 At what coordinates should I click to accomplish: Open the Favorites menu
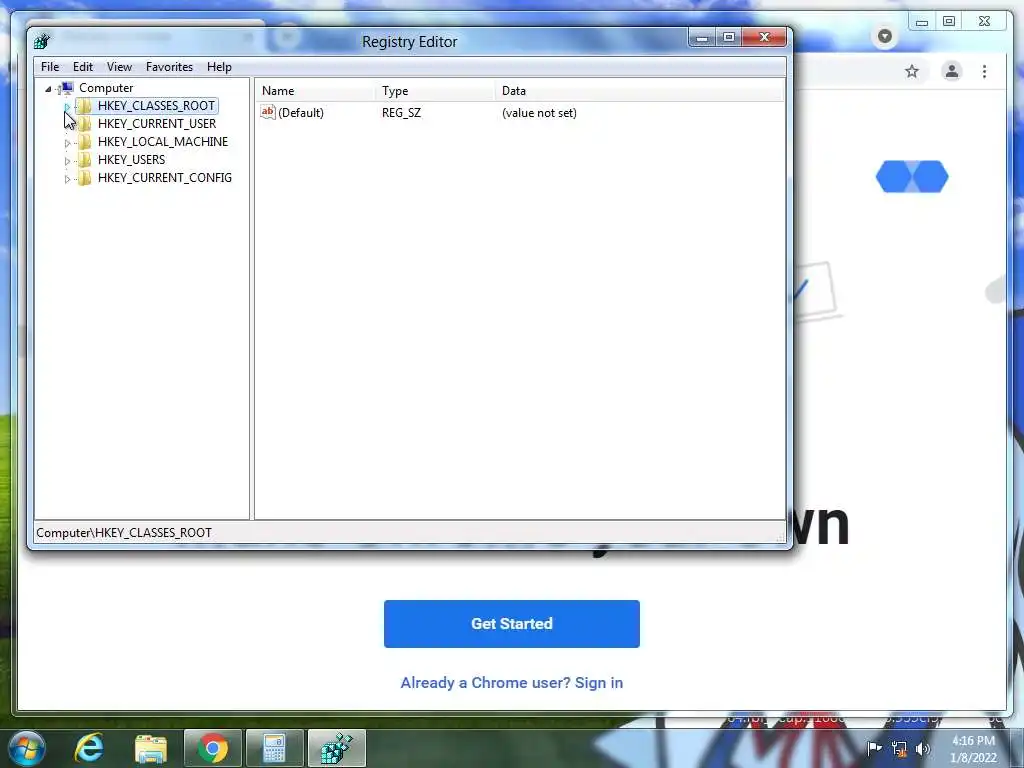pos(169,67)
